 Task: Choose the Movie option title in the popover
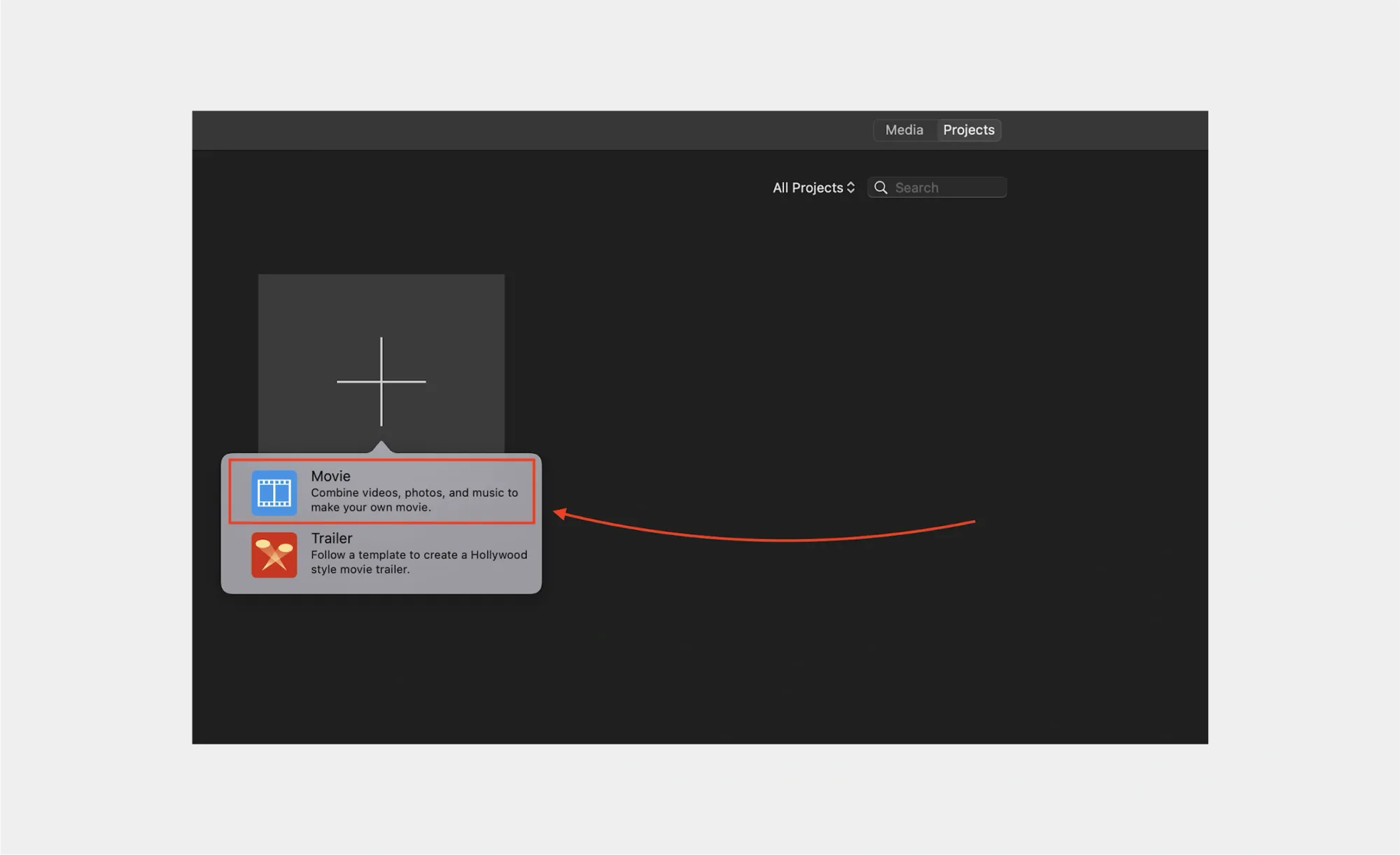330,476
